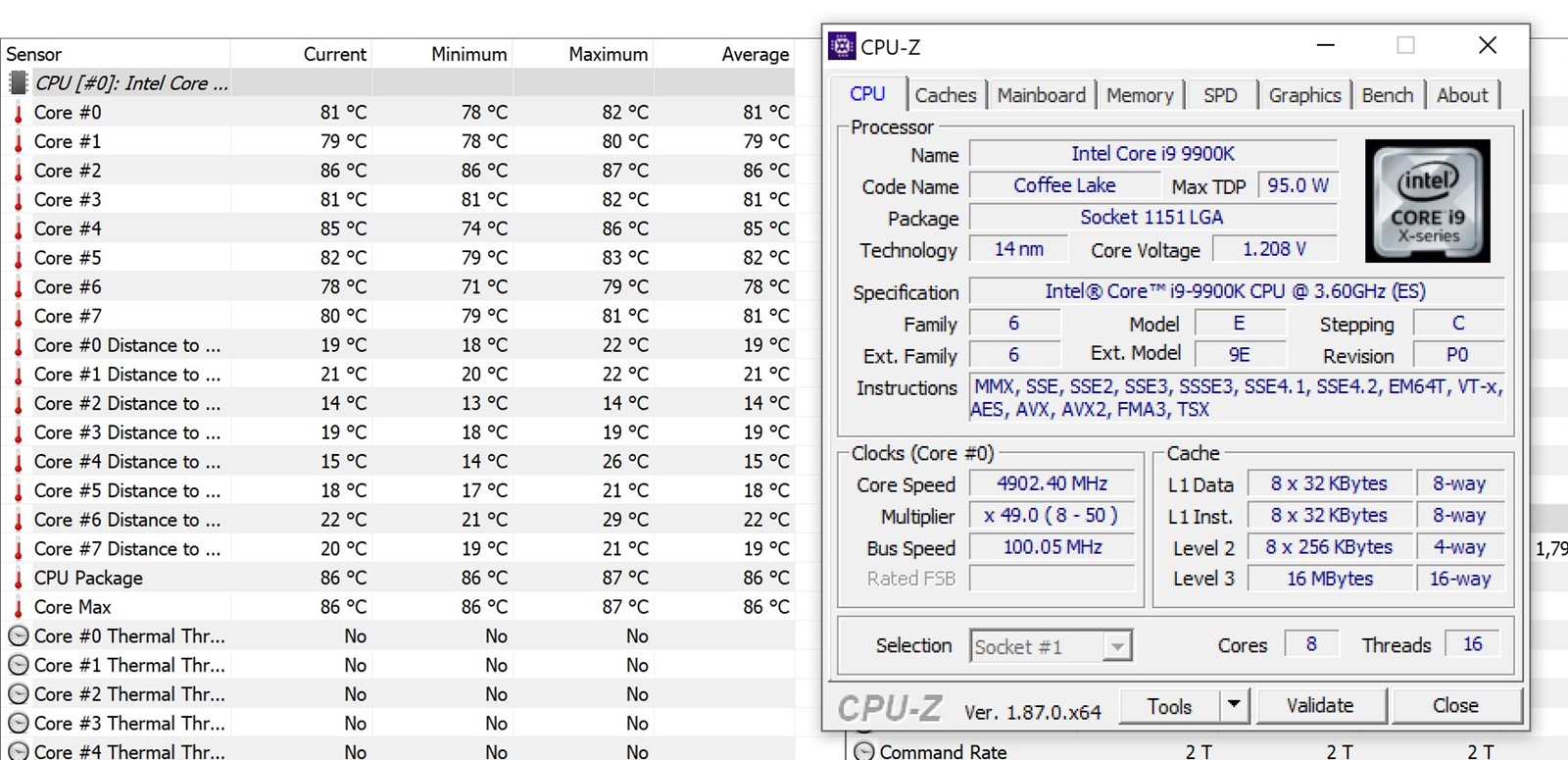Click thermometer icon for Core #4 Distance row
Viewport: 1568px width, 760px height.
coord(19,462)
